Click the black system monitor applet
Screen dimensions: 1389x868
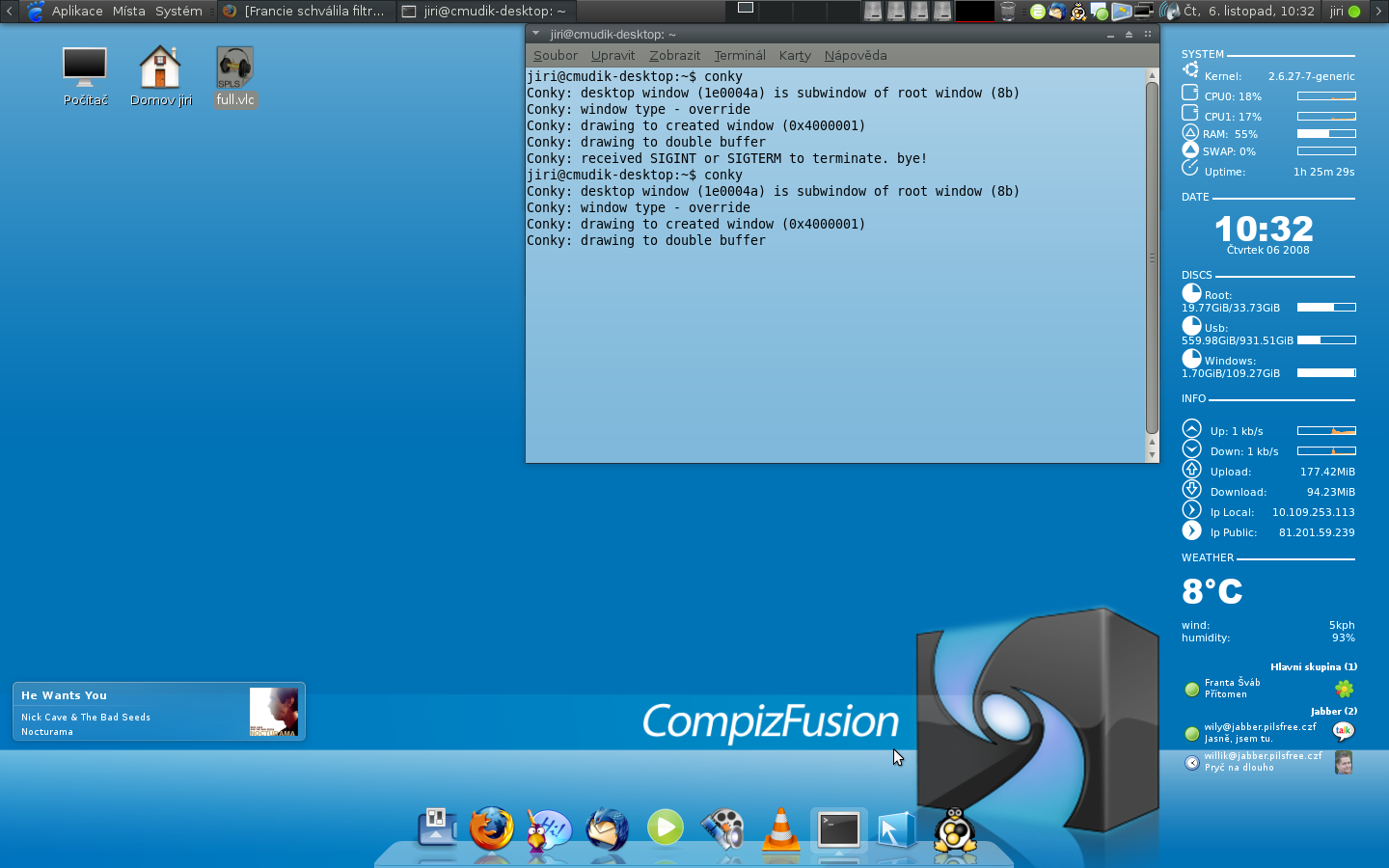click(x=974, y=12)
